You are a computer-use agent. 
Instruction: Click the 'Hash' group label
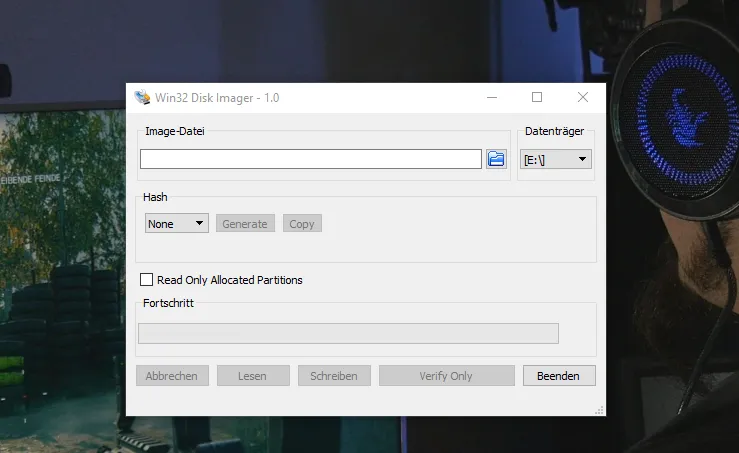click(x=155, y=197)
